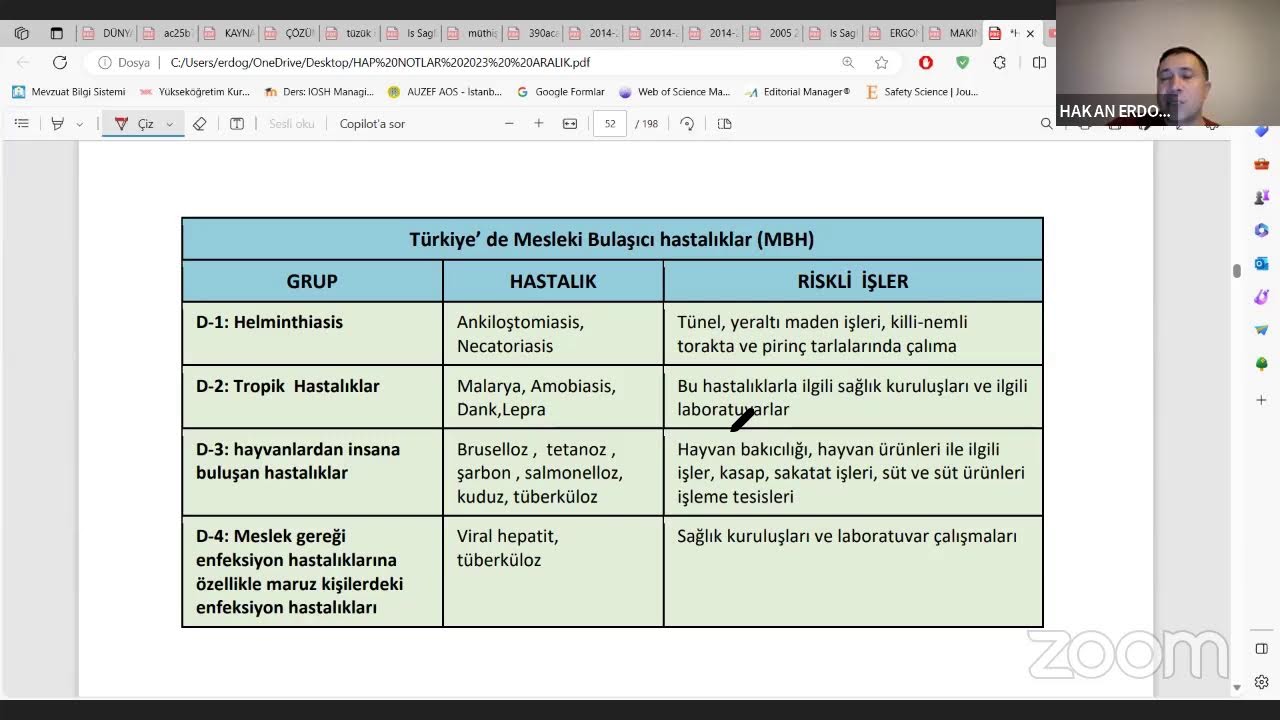Add this page to favorites with star
The width and height of the screenshot is (1280, 720).
(881, 62)
